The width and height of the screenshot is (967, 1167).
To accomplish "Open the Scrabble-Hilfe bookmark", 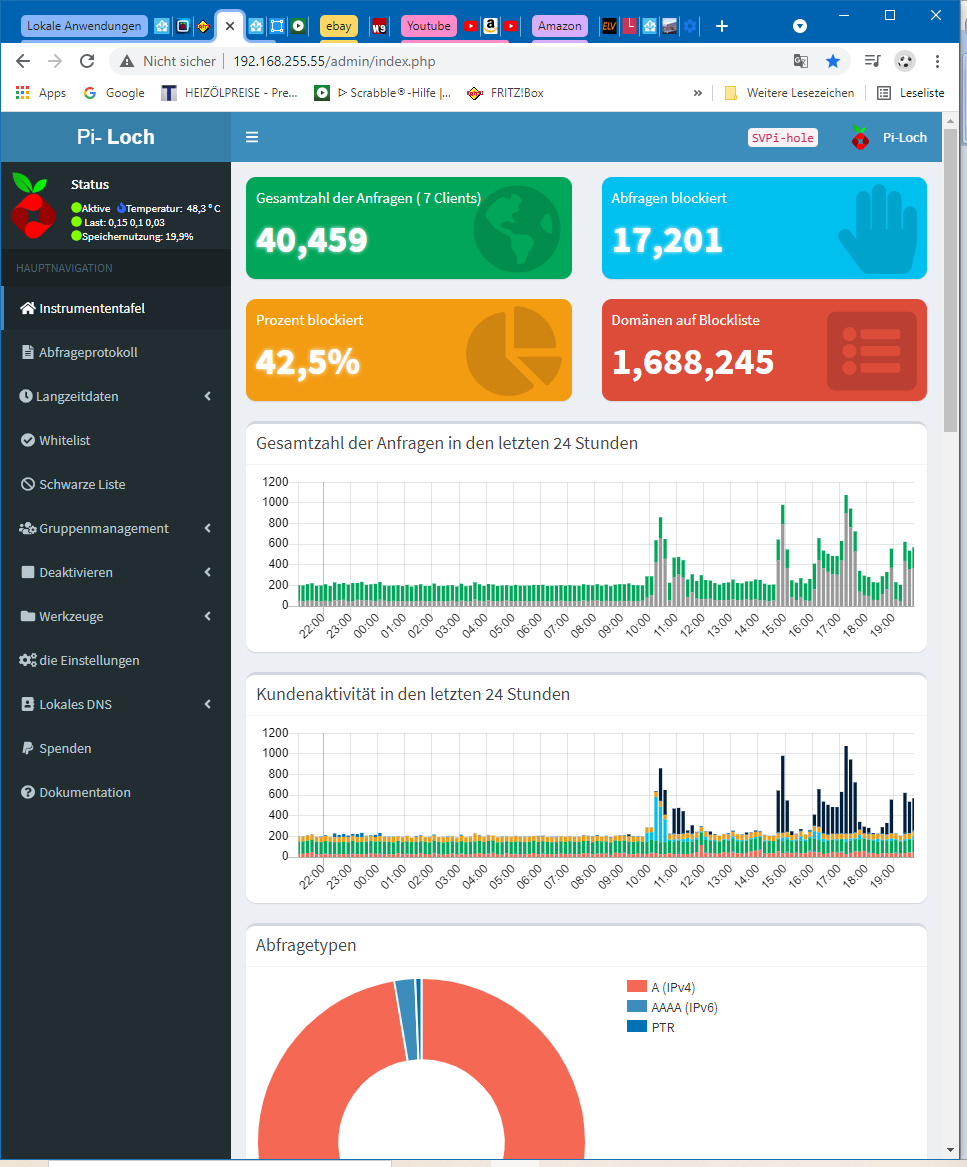I will (x=383, y=93).
